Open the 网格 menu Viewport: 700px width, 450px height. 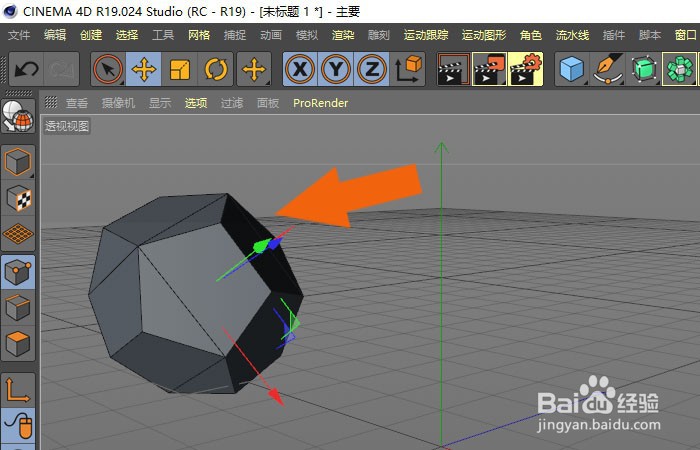(x=199, y=35)
